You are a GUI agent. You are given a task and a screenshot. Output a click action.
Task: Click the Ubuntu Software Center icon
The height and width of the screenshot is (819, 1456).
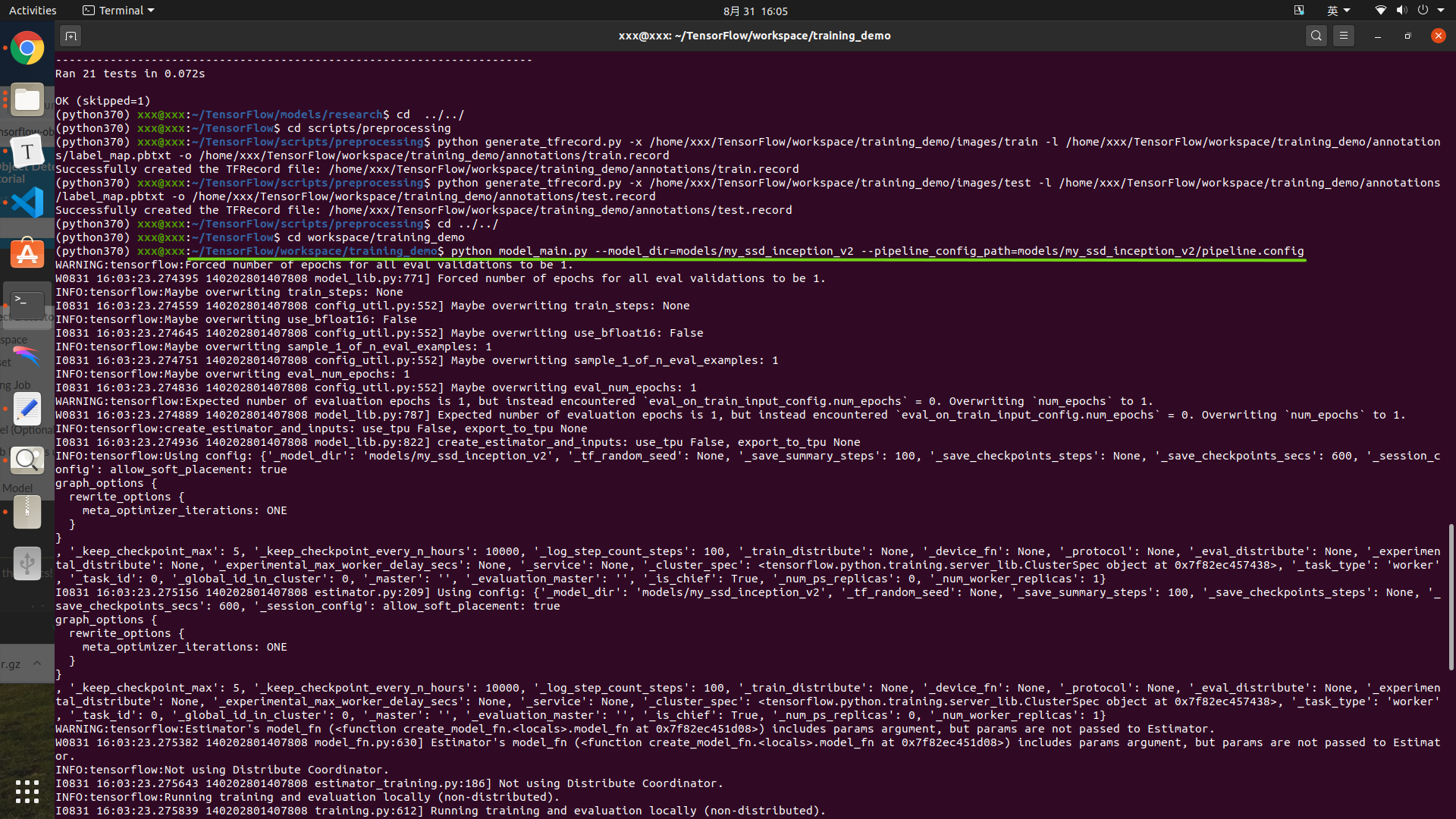pos(27,253)
